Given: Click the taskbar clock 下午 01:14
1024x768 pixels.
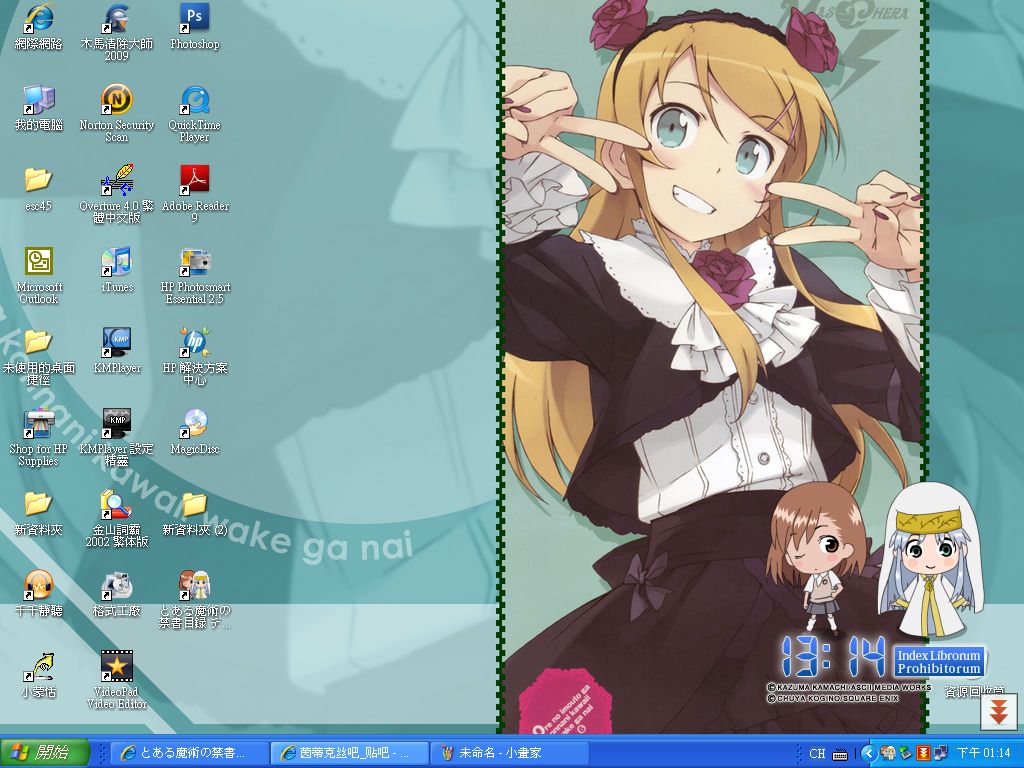Looking at the screenshot, I should tap(984, 754).
